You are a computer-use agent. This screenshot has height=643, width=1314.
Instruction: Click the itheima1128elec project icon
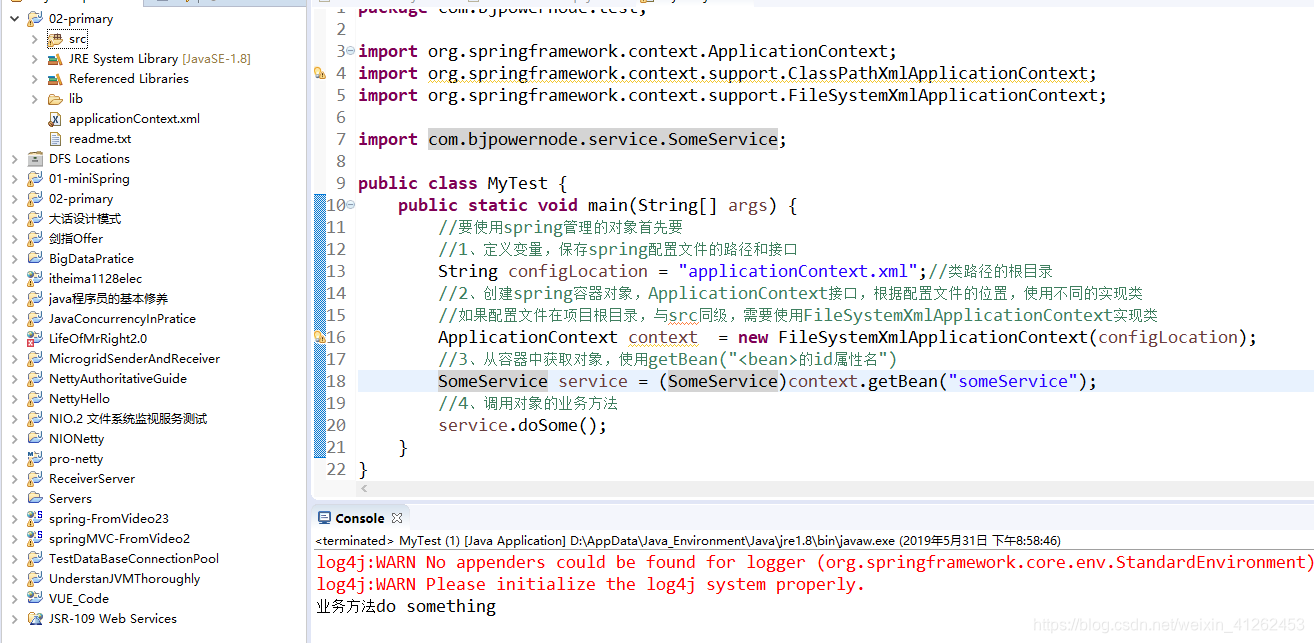35,279
